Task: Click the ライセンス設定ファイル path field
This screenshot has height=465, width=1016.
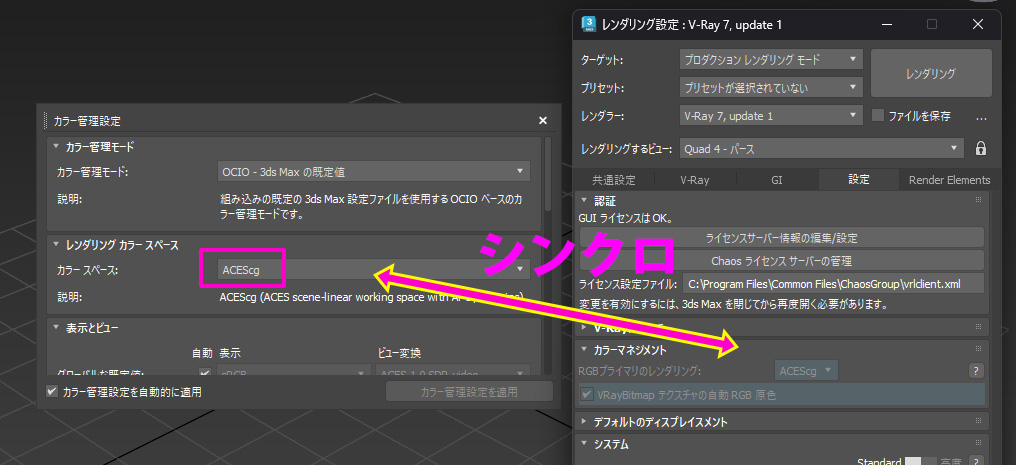Action: pyautogui.click(x=833, y=284)
